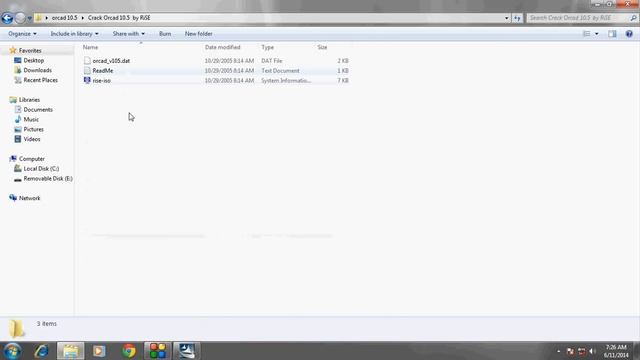Click the ReadMe file icon
The height and width of the screenshot is (360, 640).
87,70
